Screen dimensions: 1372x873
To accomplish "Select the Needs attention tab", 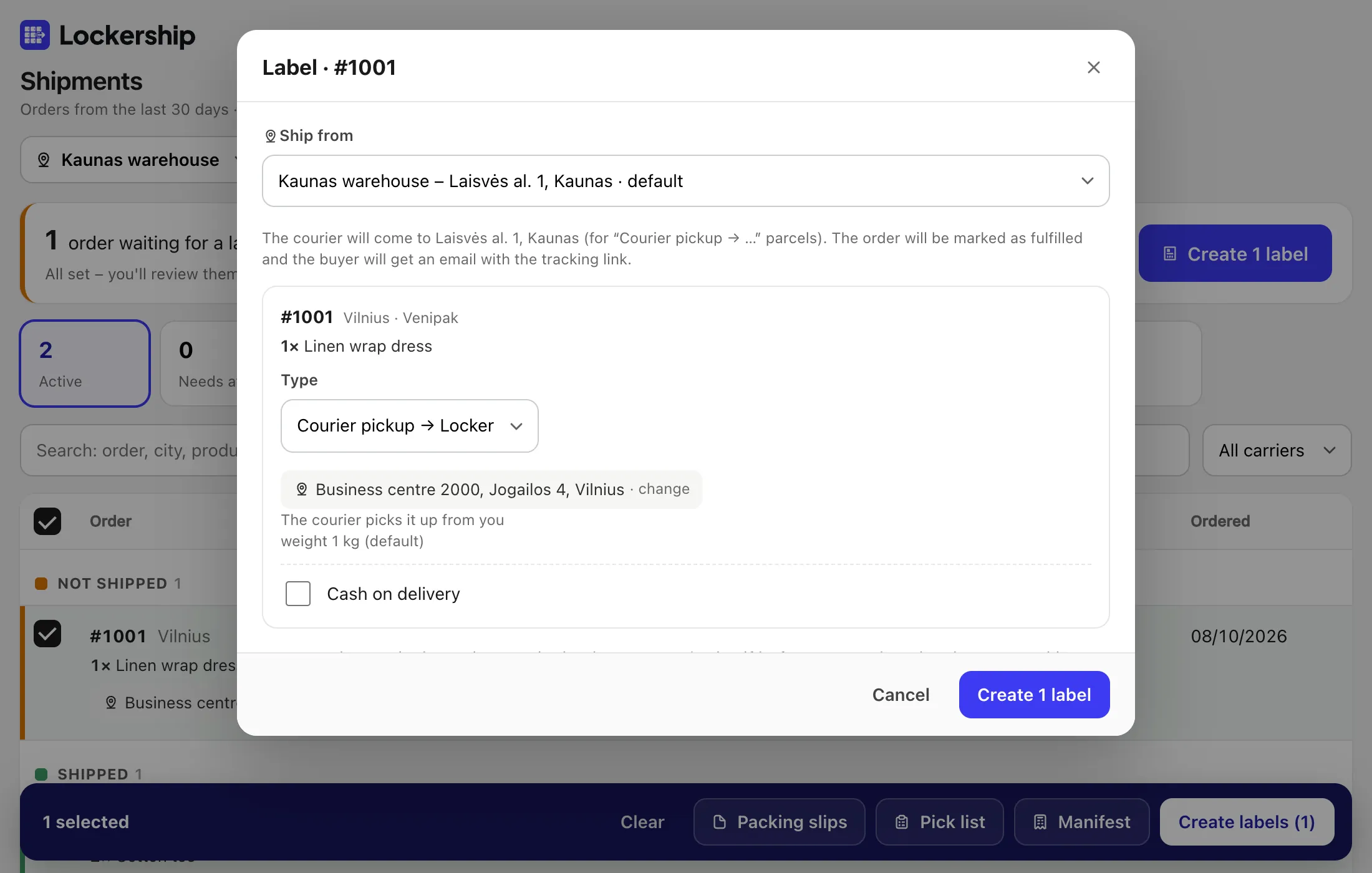I will [x=200, y=364].
